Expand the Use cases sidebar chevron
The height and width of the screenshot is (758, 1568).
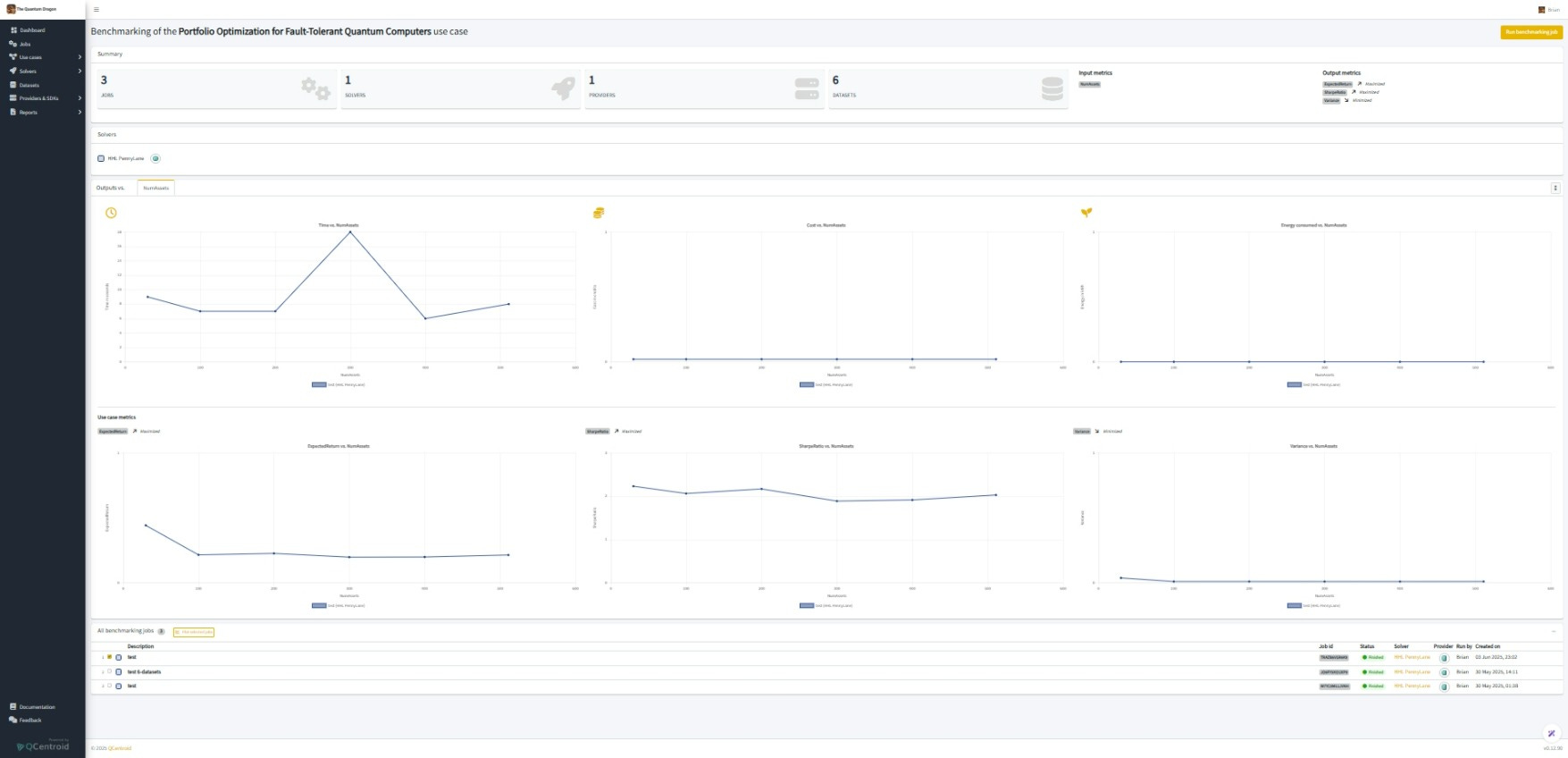80,57
